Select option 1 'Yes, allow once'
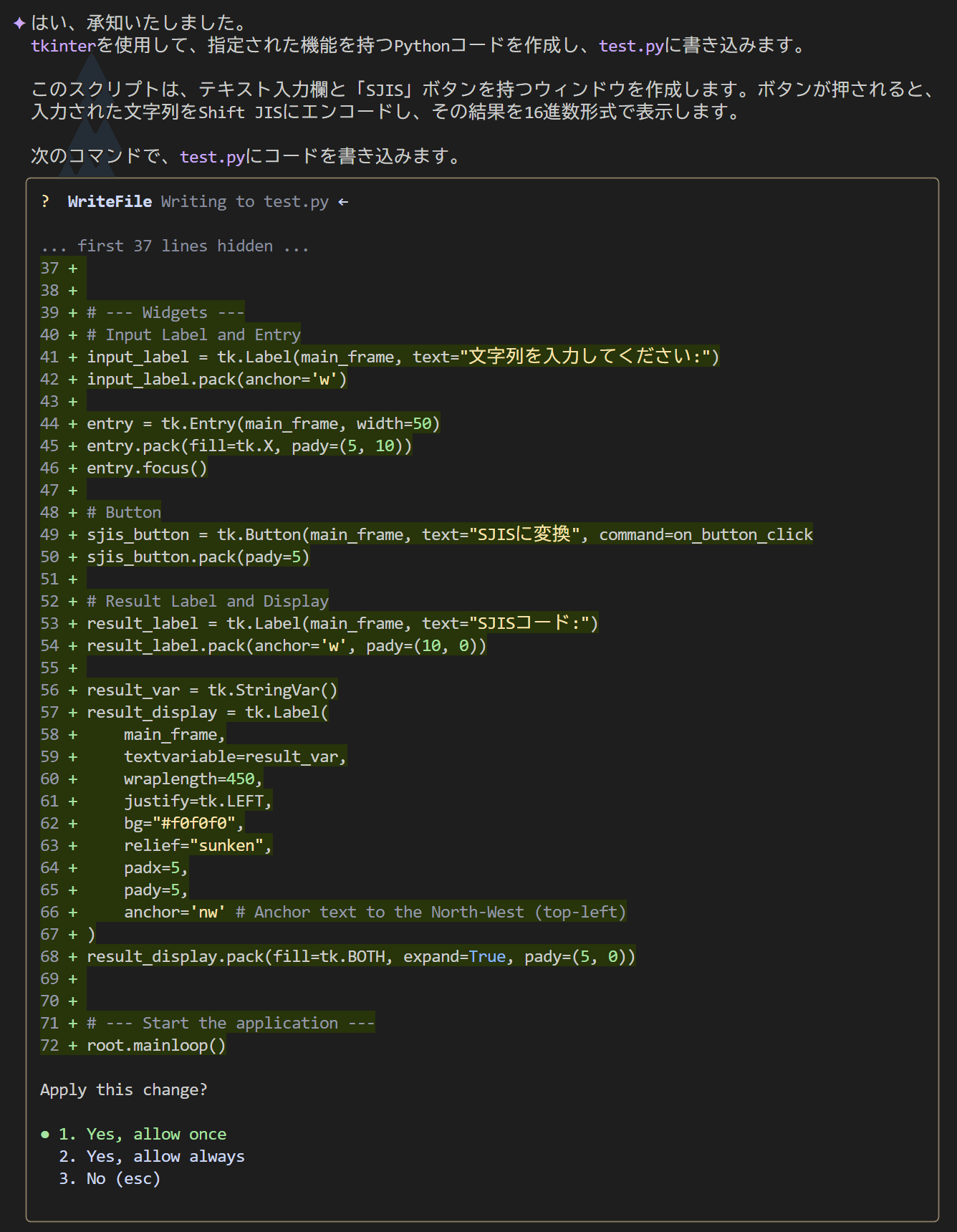The image size is (957, 1232). (143, 1134)
